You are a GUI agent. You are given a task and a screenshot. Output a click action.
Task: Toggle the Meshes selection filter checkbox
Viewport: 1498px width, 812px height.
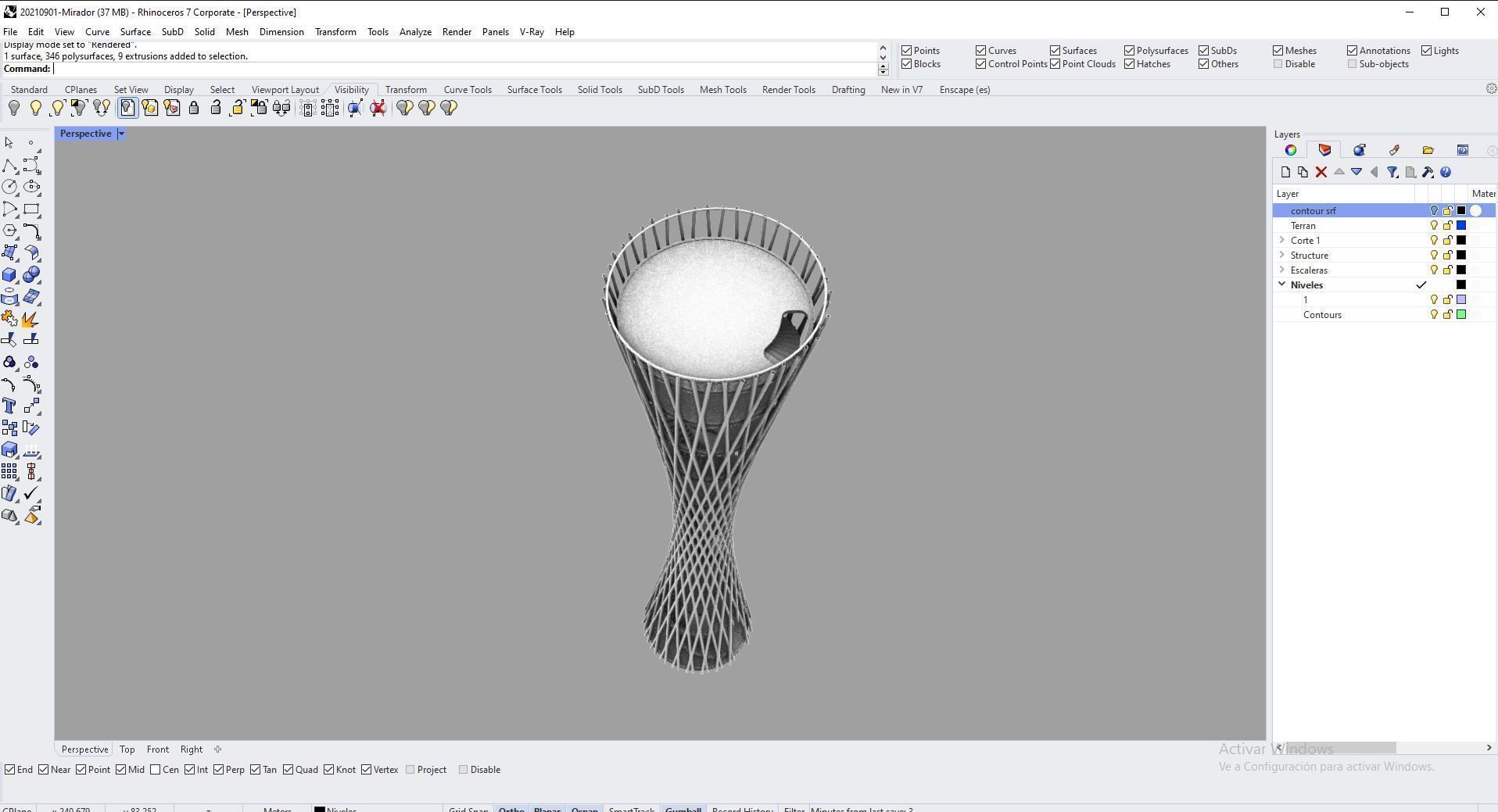click(x=1278, y=51)
